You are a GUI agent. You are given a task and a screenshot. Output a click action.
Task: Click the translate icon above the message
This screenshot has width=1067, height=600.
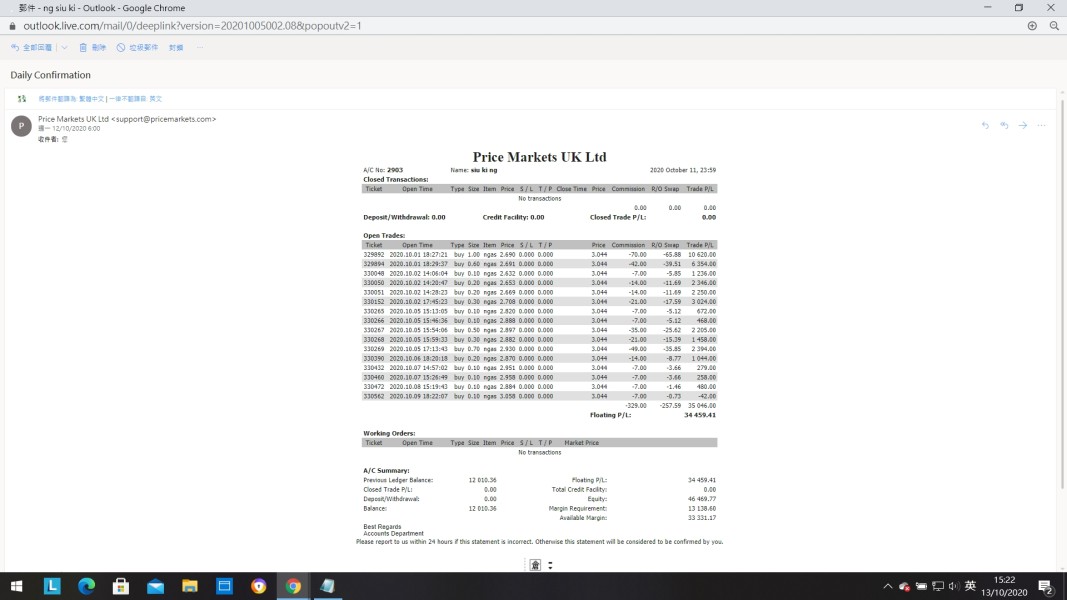22,99
